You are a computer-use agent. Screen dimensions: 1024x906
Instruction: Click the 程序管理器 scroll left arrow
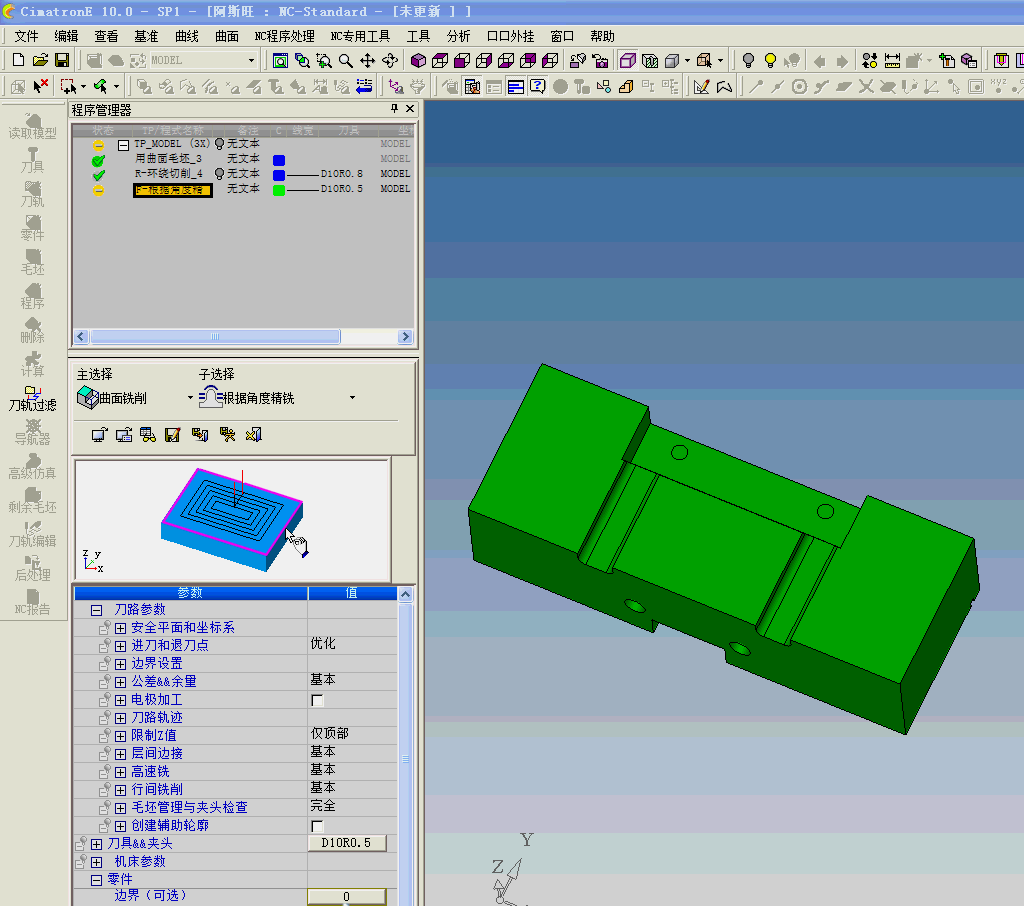82,336
